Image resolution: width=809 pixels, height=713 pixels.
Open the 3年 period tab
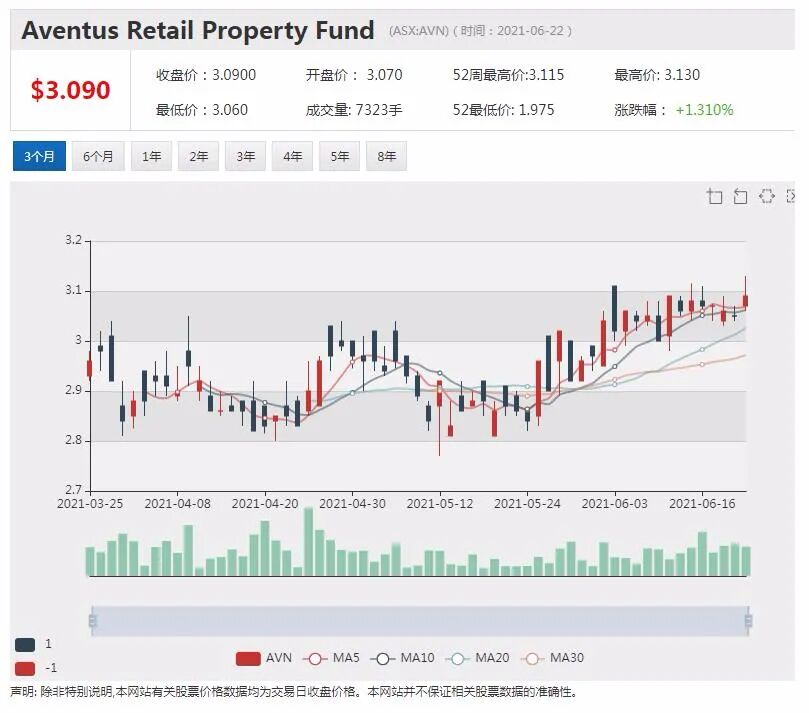click(x=245, y=156)
